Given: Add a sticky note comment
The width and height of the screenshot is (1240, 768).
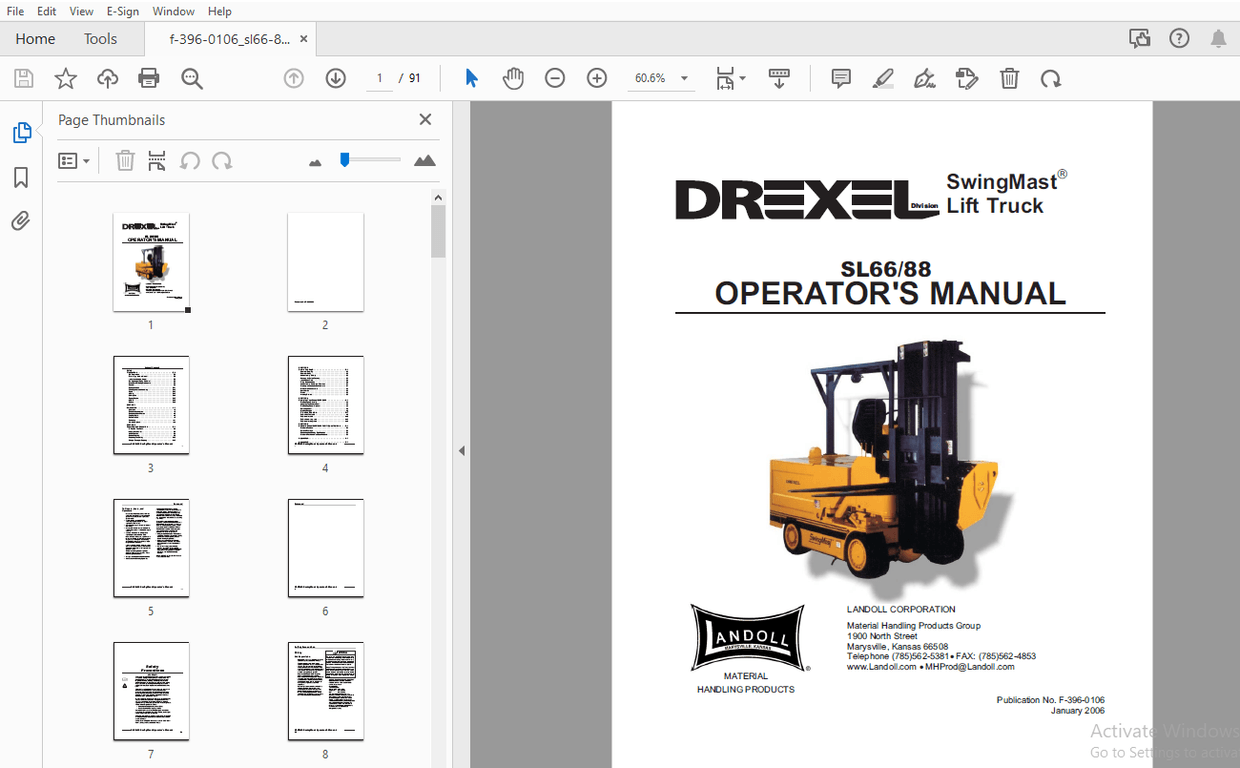Looking at the screenshot, I should [x=840, y=78].
